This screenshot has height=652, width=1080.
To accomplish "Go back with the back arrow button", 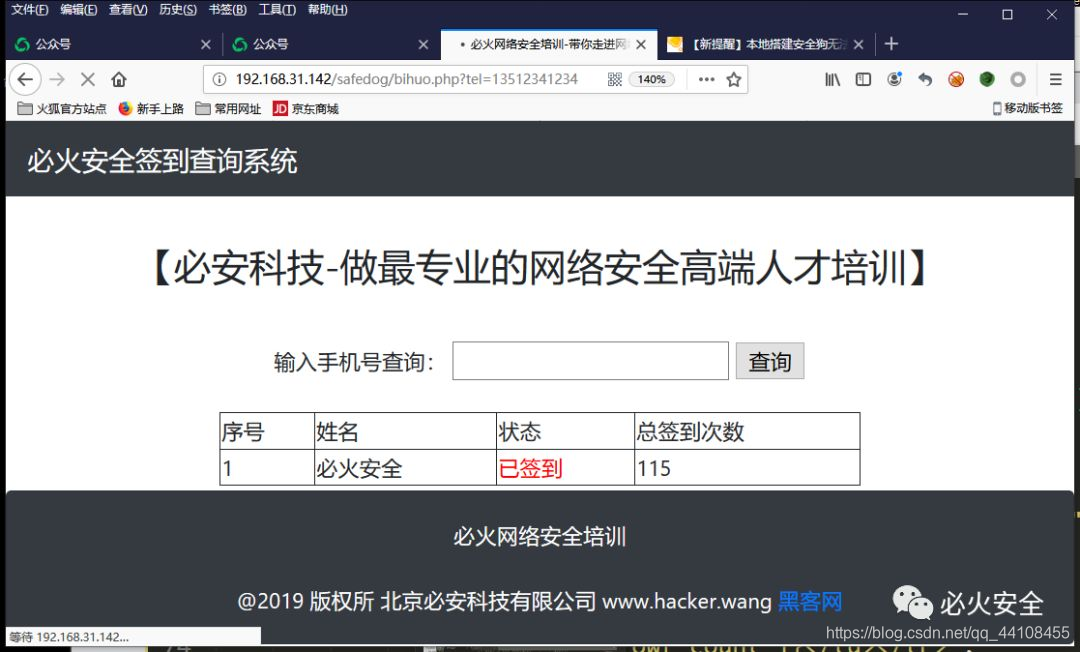I will 25,79.
